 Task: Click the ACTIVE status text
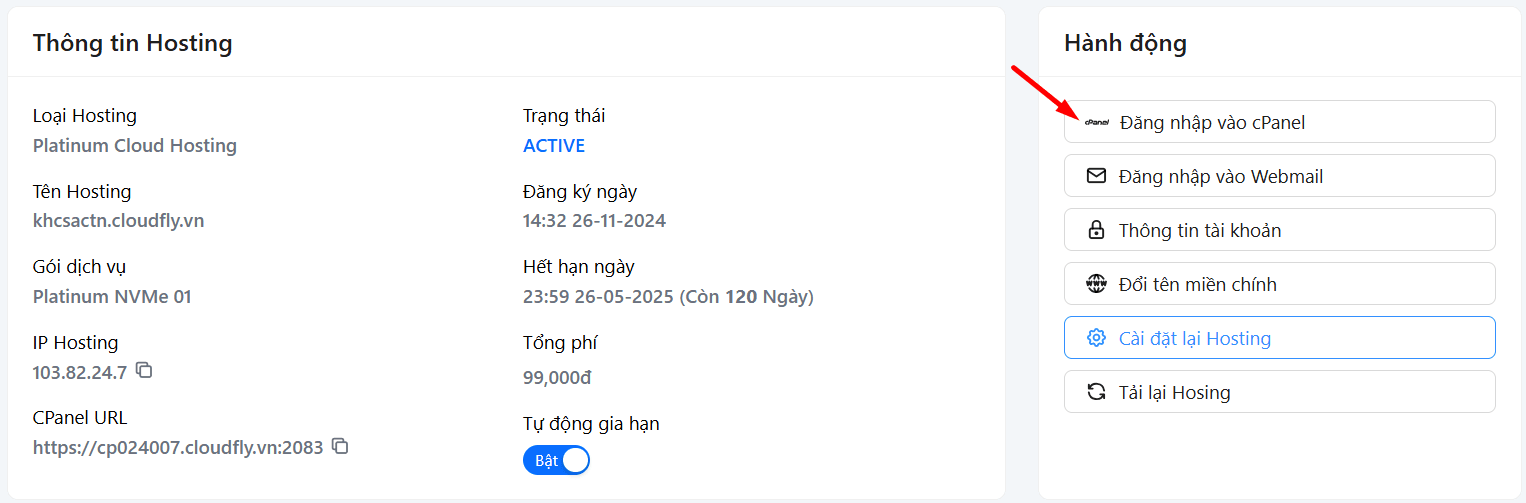[x=554, y=146]
